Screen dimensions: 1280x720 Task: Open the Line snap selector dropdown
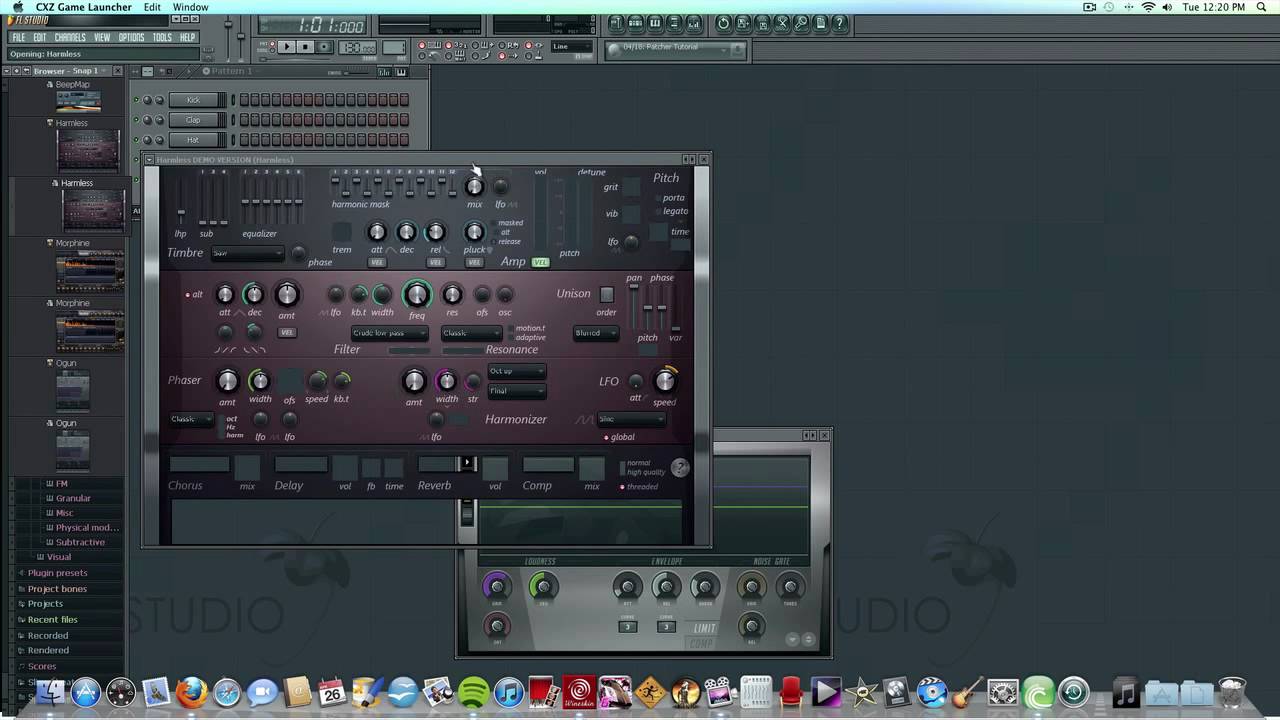point(573,46)
